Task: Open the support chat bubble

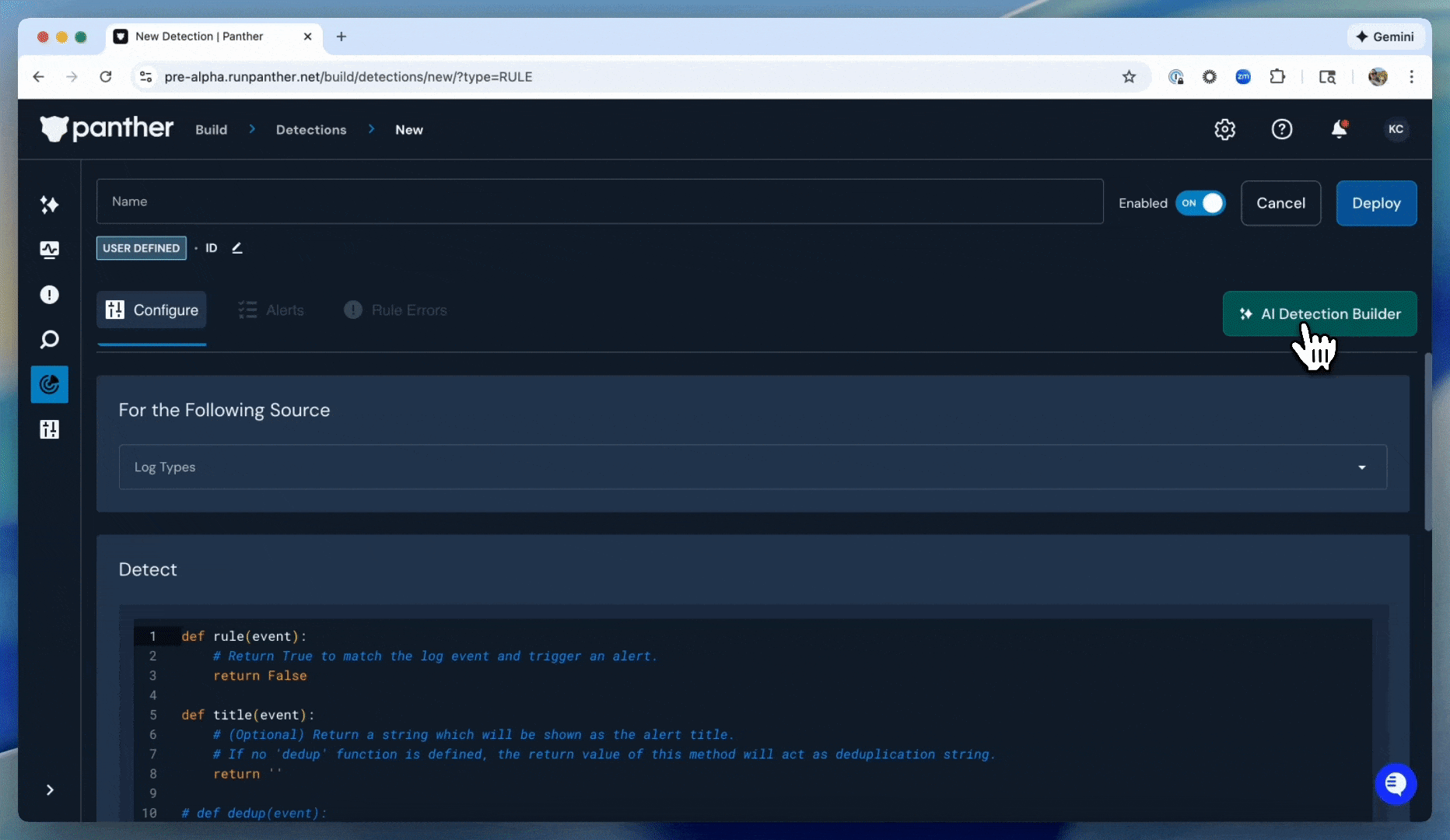Action: tap(1396, 784)
